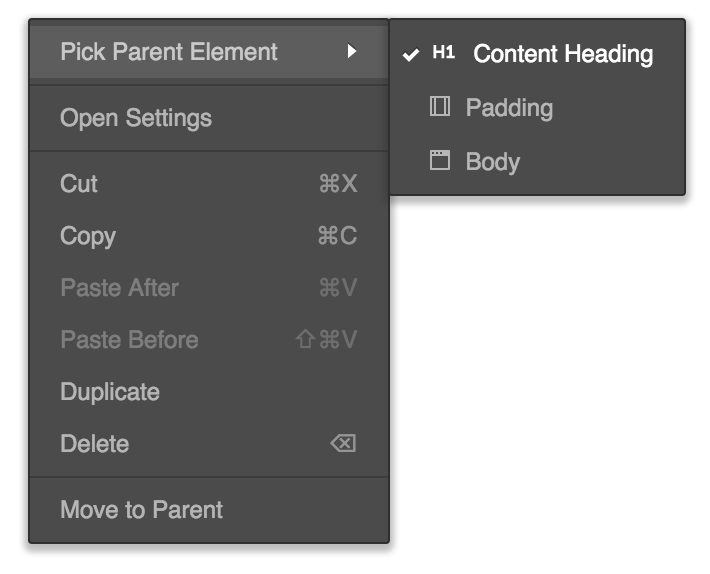710x574 pixels.
Task: Click the Copy shortcut Command-C symbol
Action: pos(337,236)
